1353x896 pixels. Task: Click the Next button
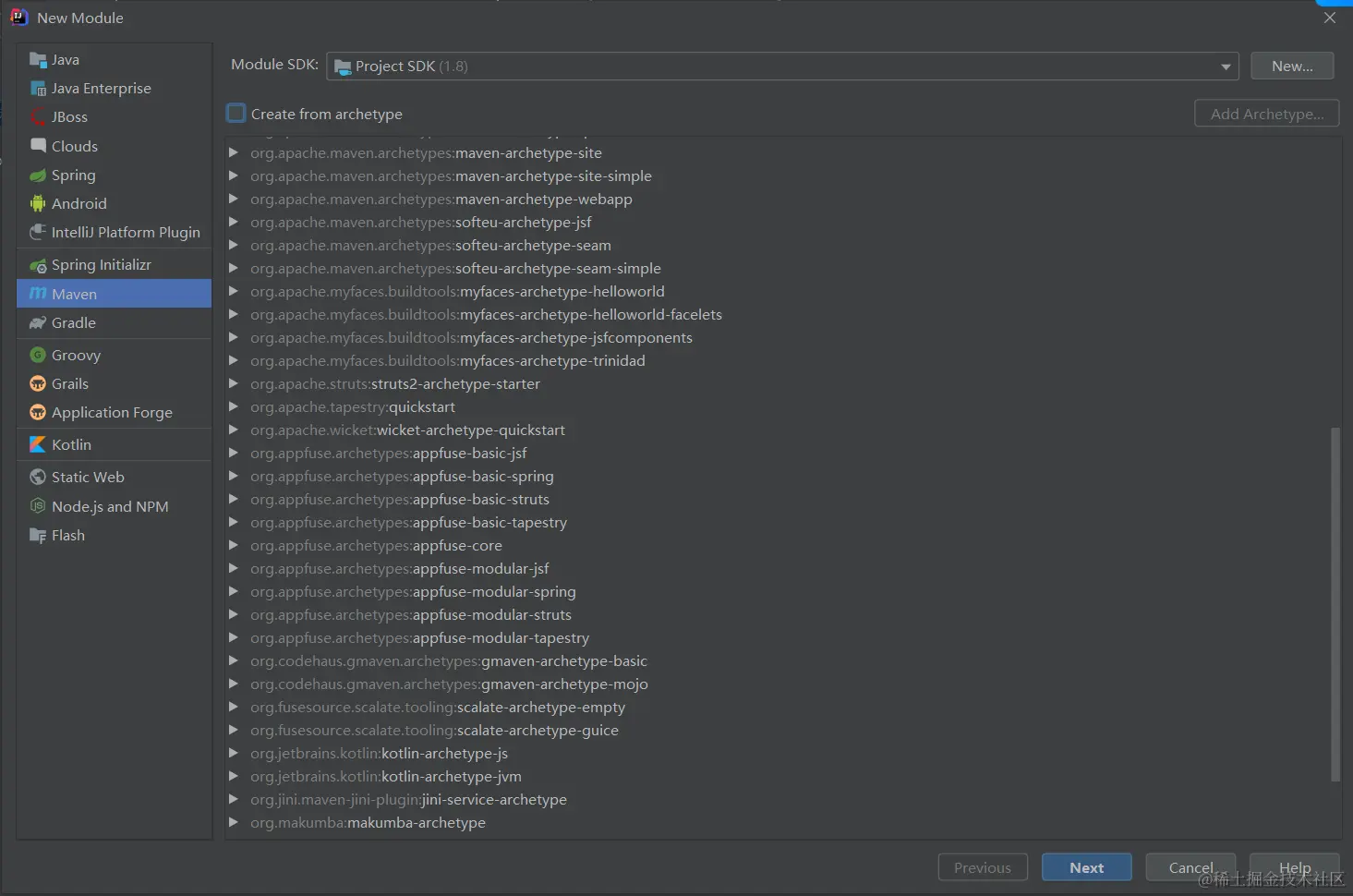click(1086, 867)
